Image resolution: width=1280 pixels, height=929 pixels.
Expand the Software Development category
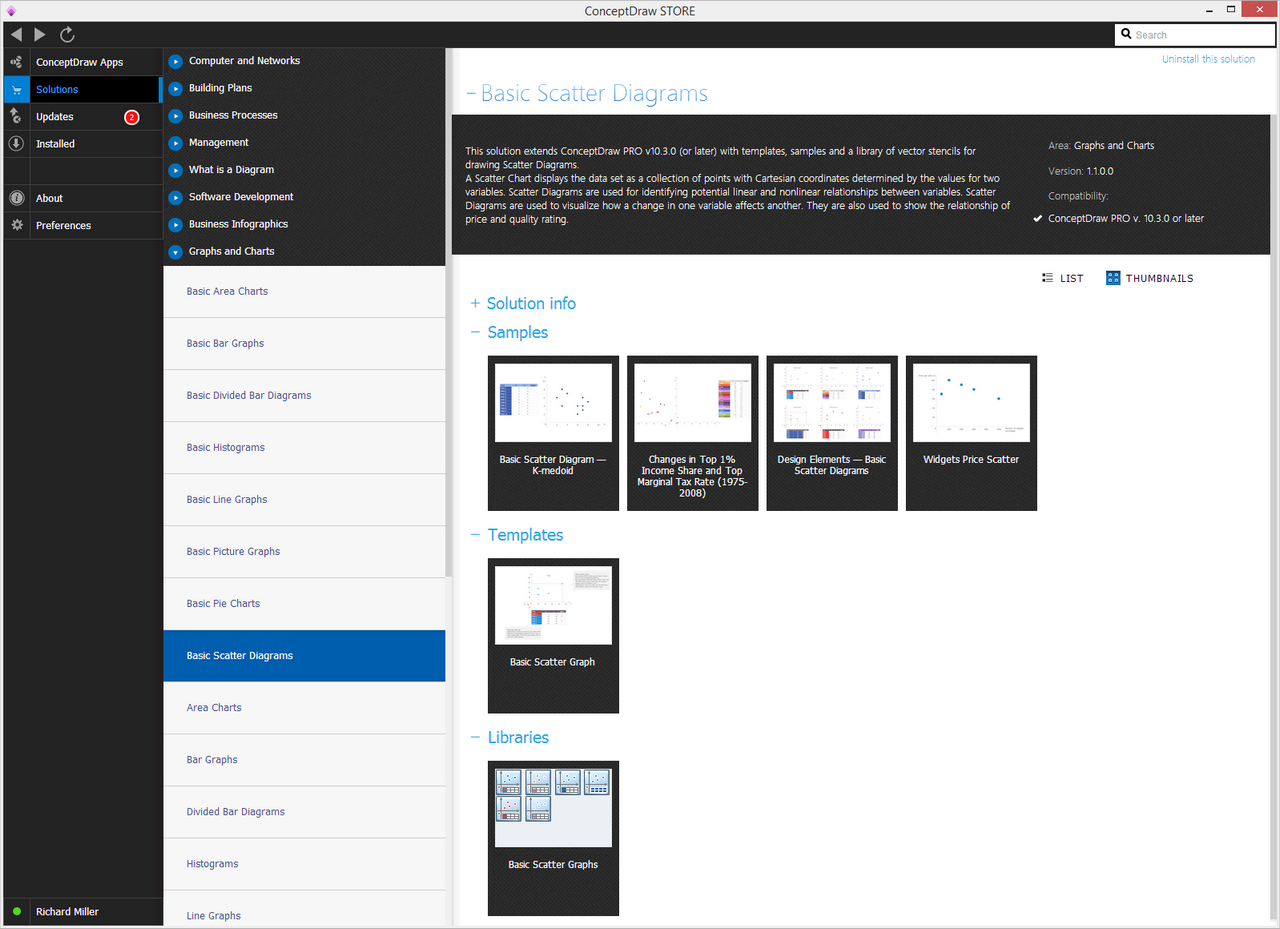[176, 197]
